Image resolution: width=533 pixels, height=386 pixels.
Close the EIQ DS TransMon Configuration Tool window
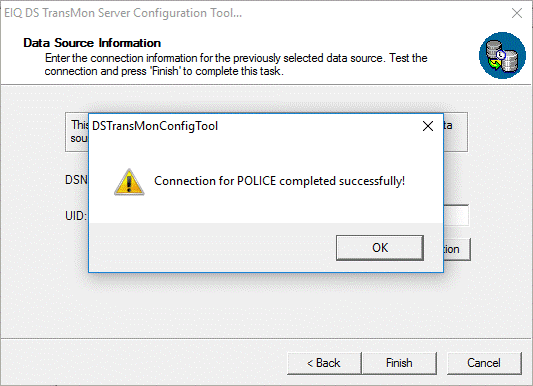tap(517, 13)
